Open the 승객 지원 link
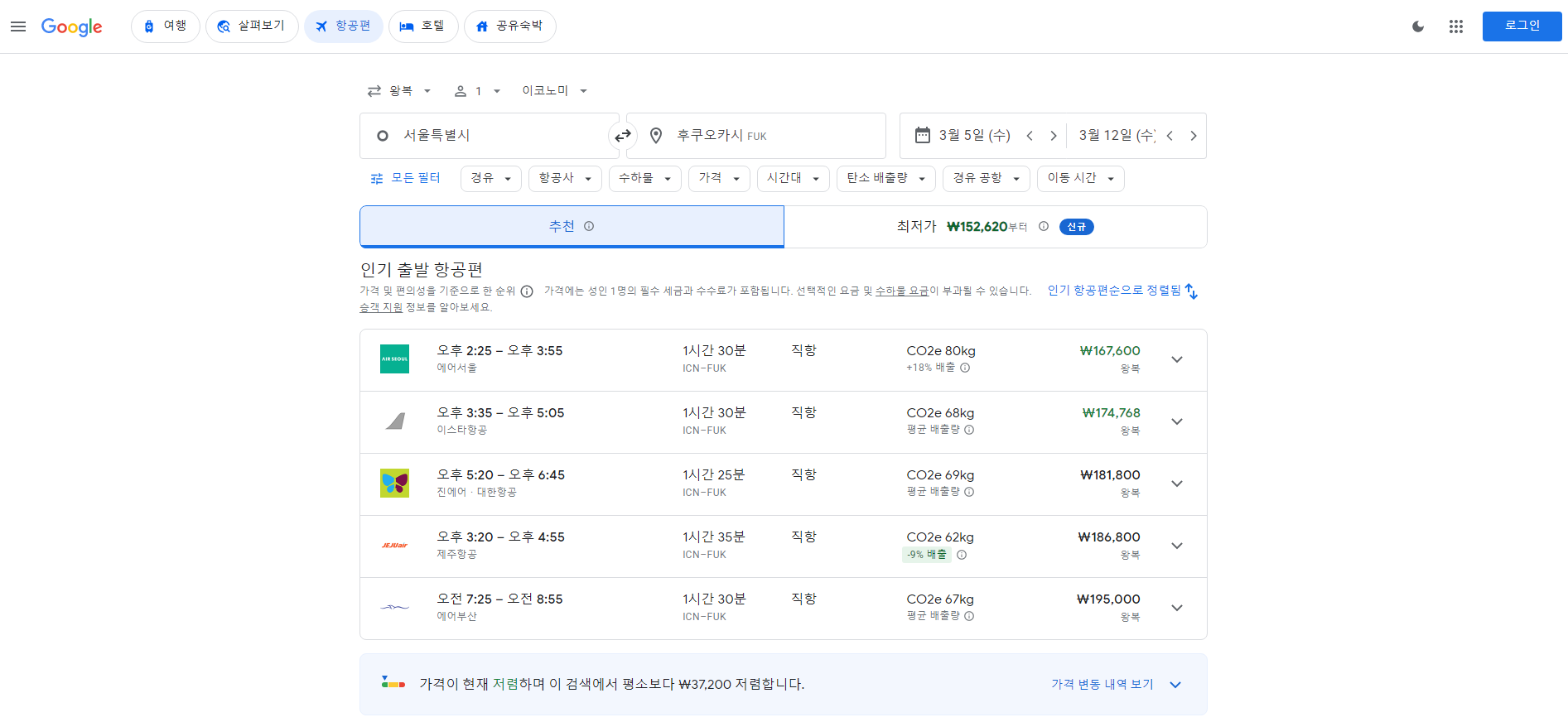This screenshot has height=722, width=1568. point(381,307)
